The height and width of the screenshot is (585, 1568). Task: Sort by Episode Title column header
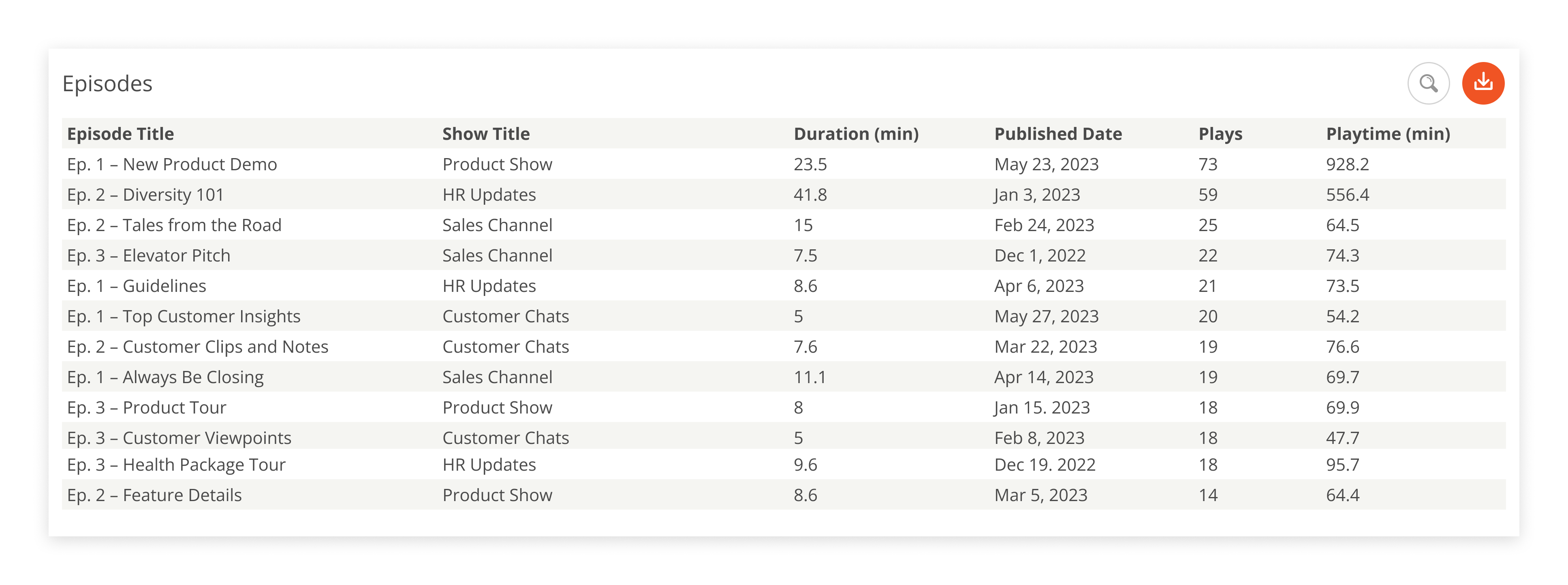120,134
